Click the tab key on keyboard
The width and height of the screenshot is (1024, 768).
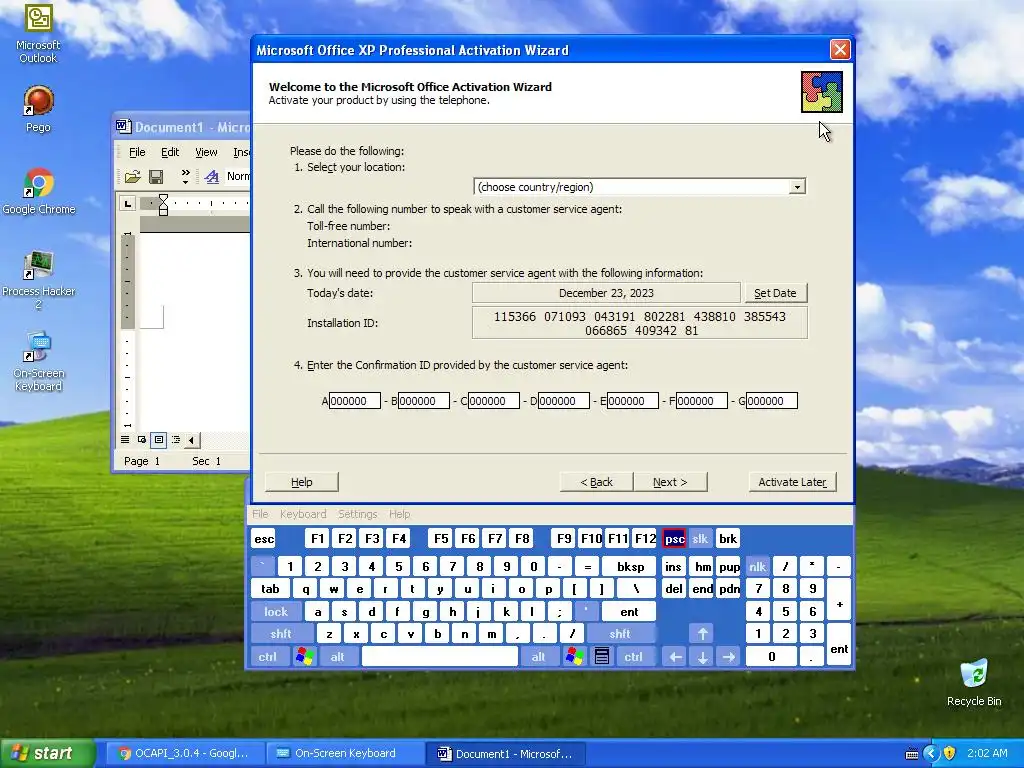270,588
